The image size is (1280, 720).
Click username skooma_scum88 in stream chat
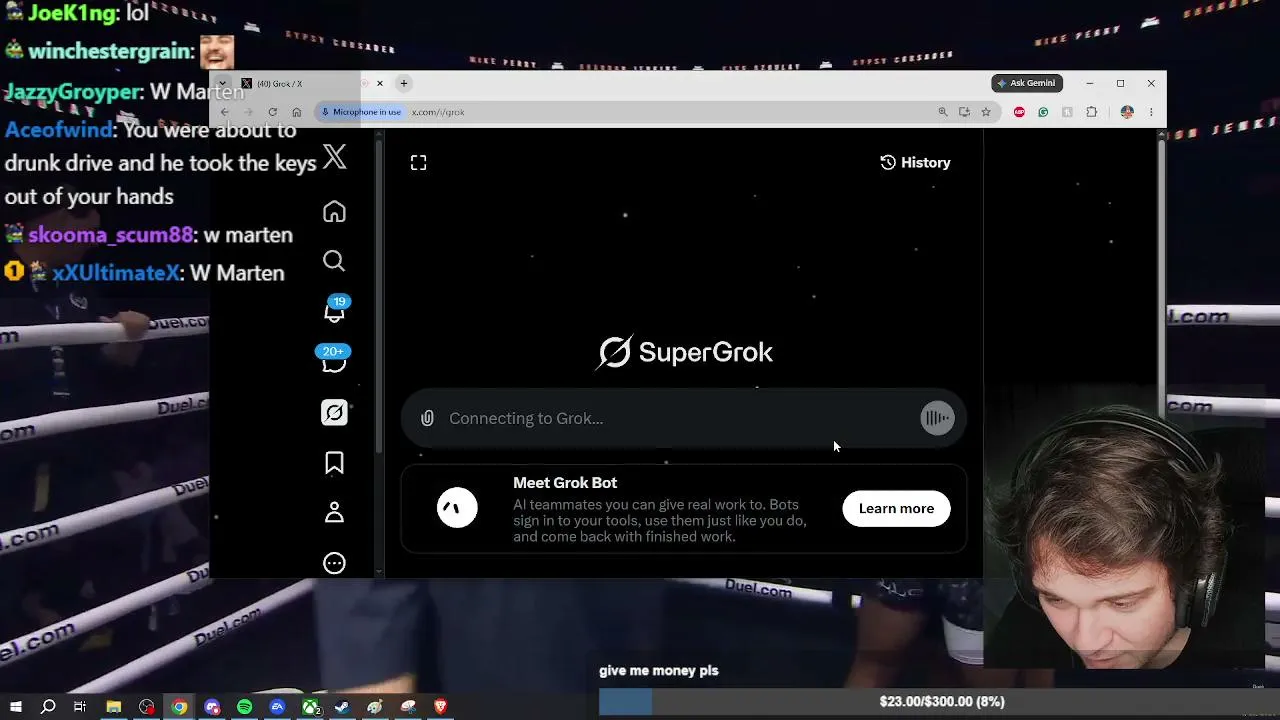(x=110, y=235)
